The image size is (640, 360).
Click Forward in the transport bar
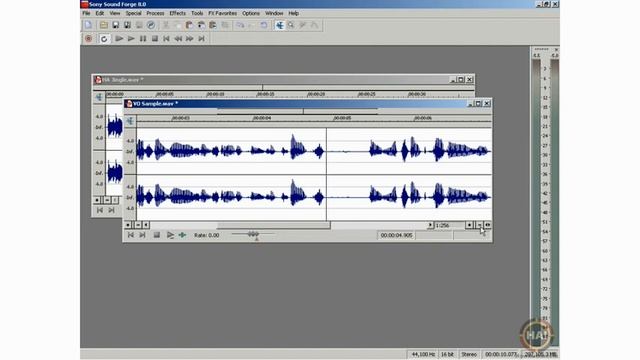pos(190,39)
